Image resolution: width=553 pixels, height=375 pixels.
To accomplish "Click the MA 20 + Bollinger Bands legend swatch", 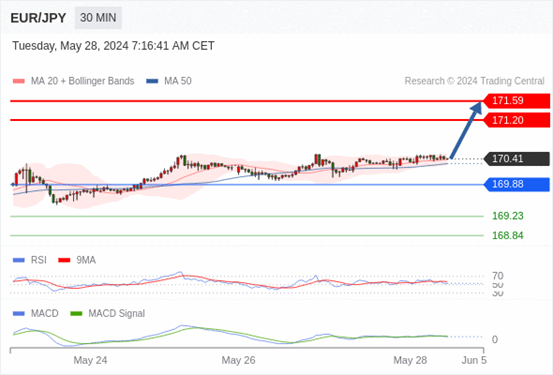I will pos(19,81).
